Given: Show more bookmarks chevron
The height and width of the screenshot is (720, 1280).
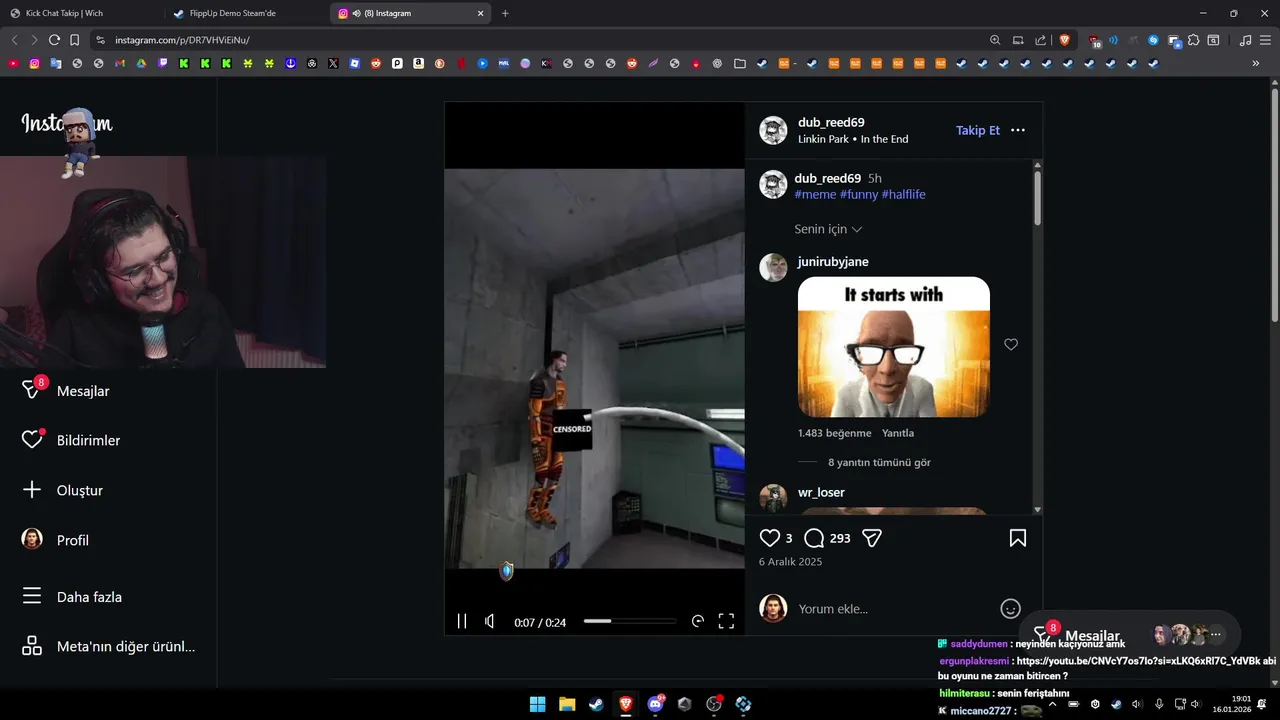Looking at the screenshot, I should (1256, 63).
